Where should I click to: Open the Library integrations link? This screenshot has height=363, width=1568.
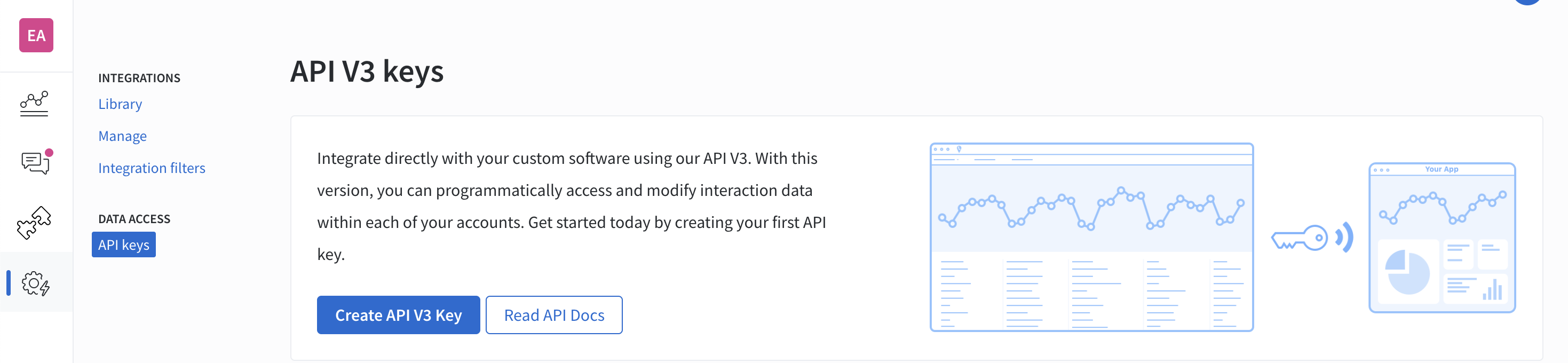[x=120, y=104]
